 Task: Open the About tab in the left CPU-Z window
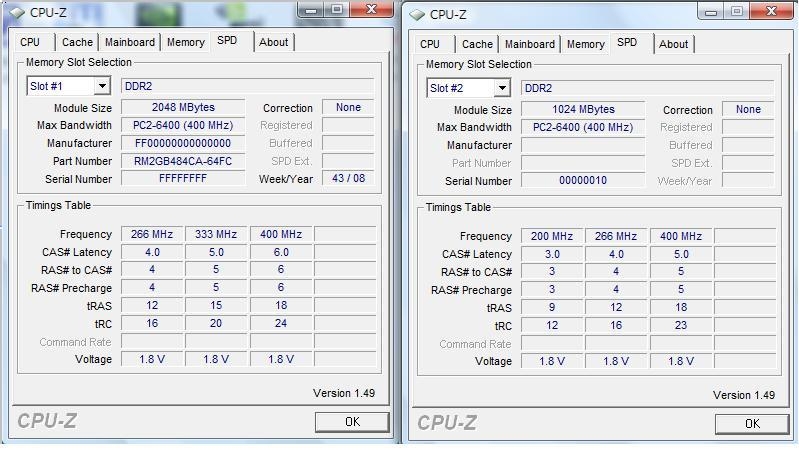(x=274, y=42)
